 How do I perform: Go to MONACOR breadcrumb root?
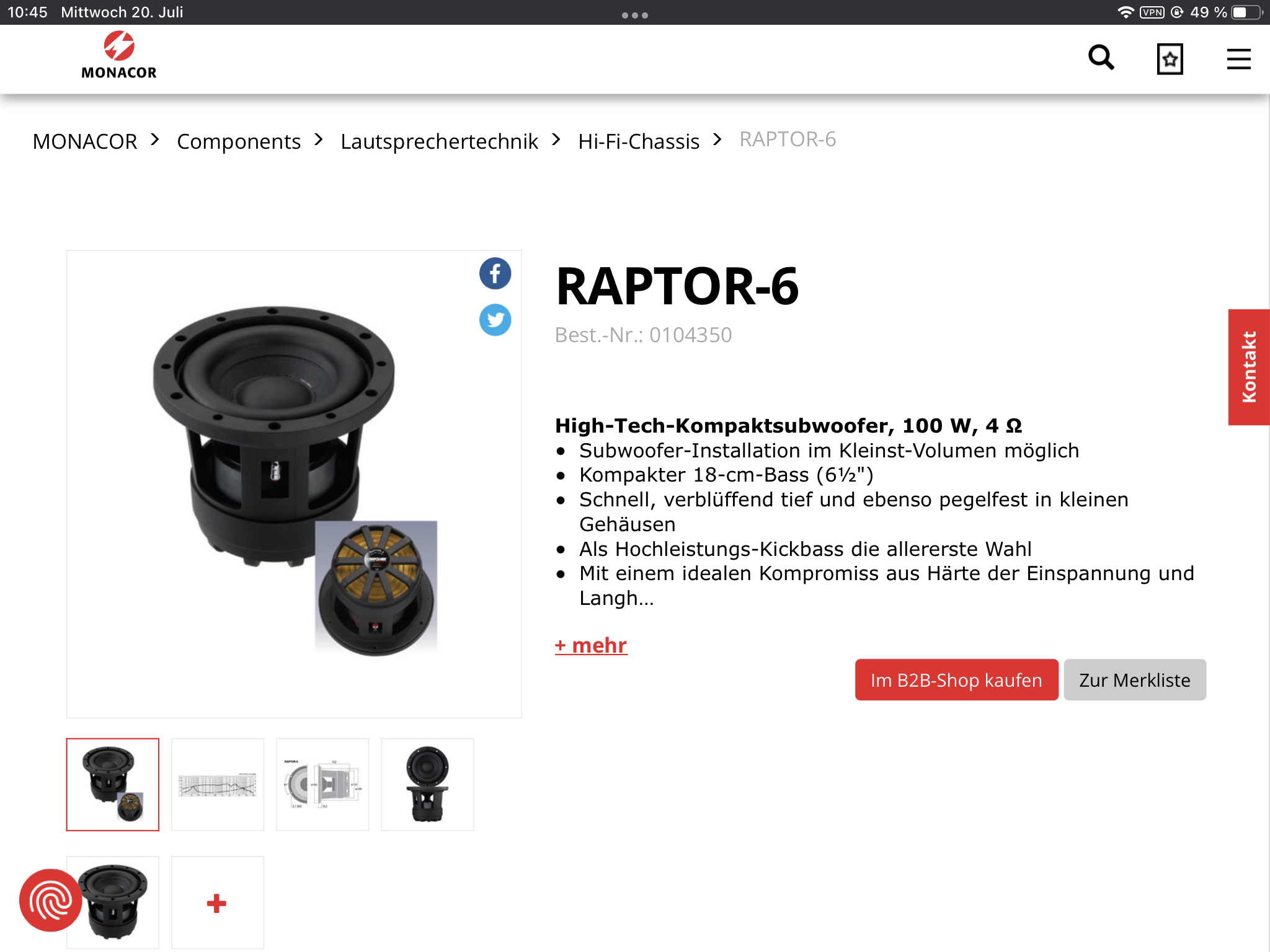pos(85,141)
